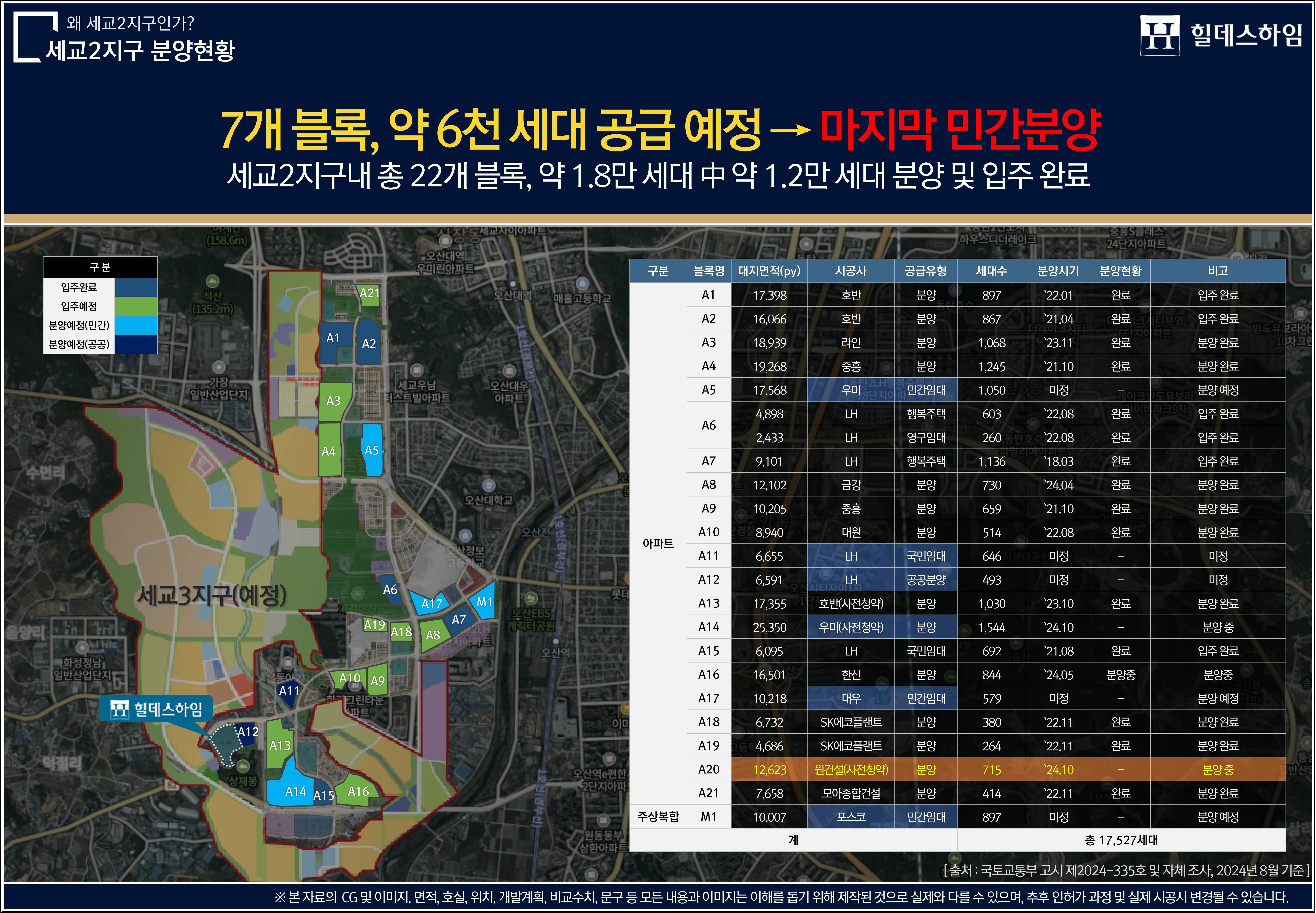Click 라인 builder cell in row A3

pos(851,342)
